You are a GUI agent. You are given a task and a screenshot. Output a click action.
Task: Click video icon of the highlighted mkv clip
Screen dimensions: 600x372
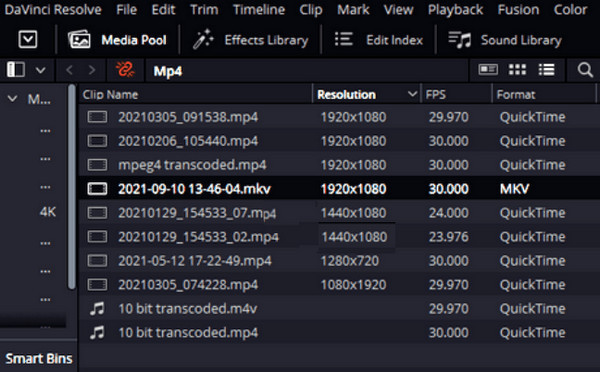97,189
